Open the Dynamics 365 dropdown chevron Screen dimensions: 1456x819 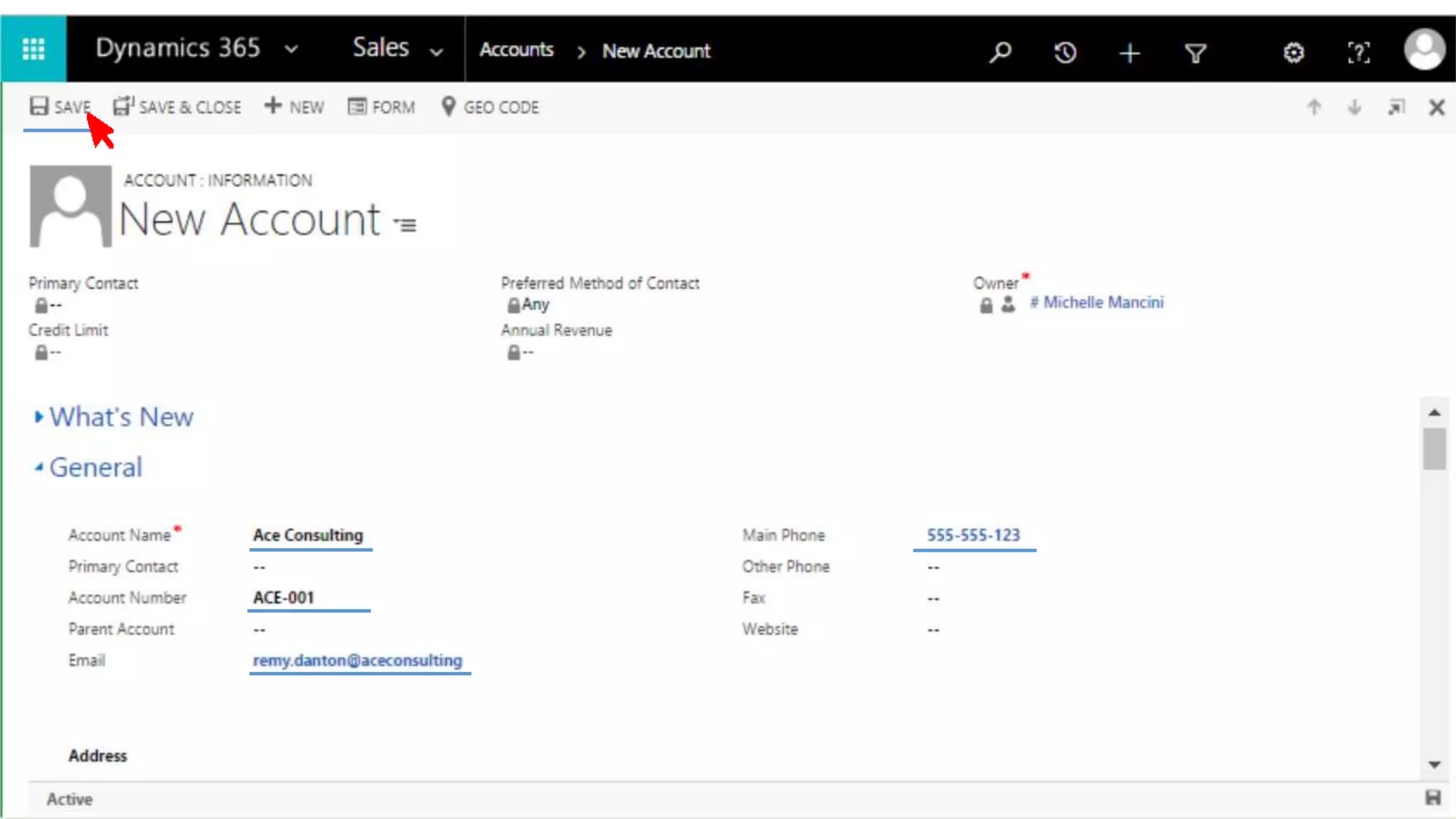tap(291, 50)
